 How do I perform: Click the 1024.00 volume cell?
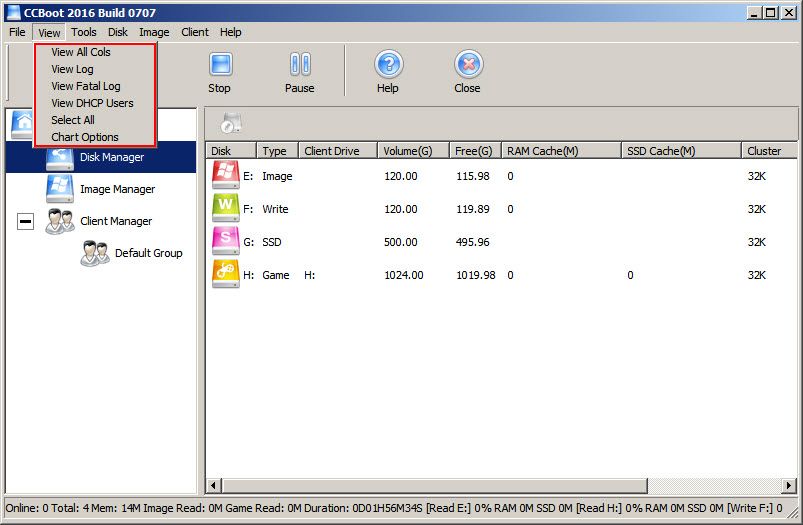[x=404, y=275]
